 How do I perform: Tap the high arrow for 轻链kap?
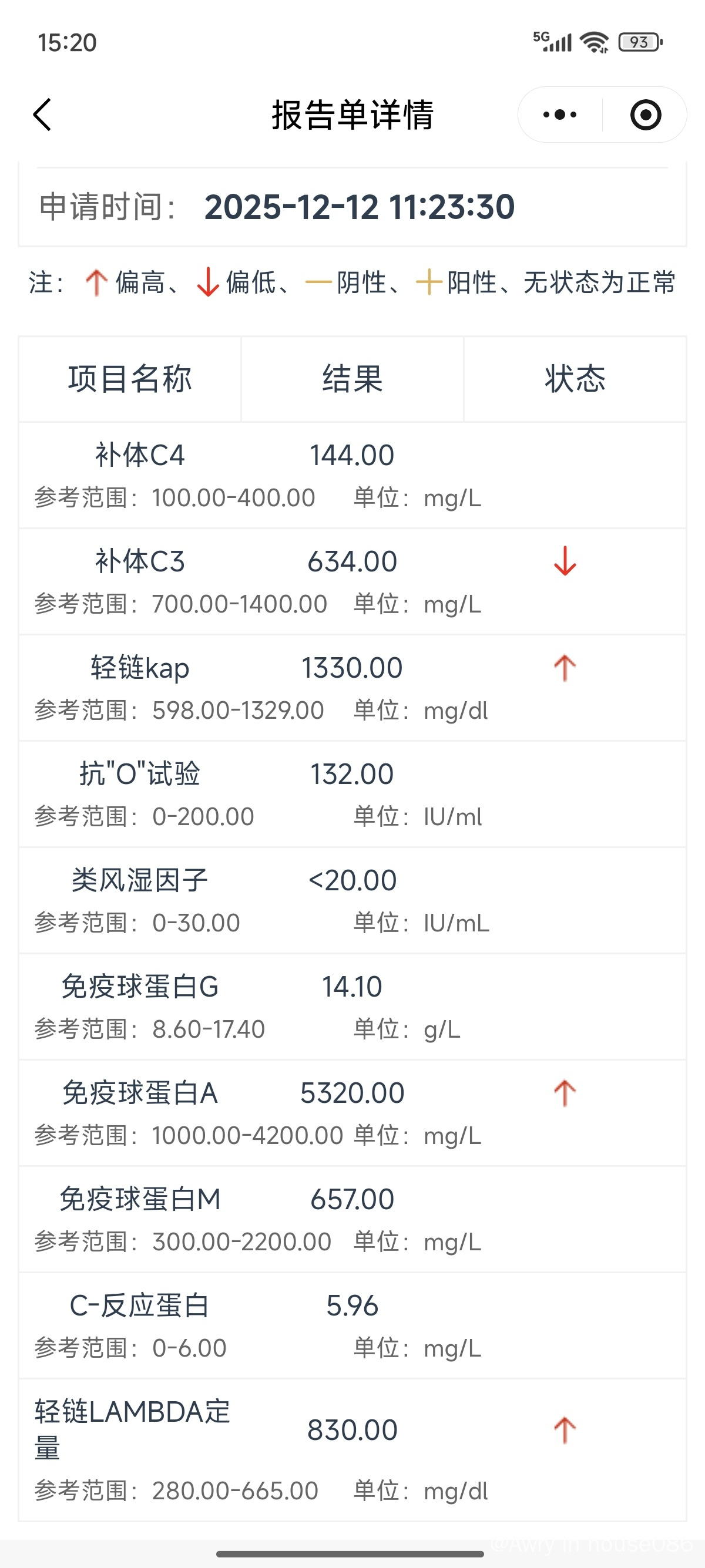tap(565, 668)
